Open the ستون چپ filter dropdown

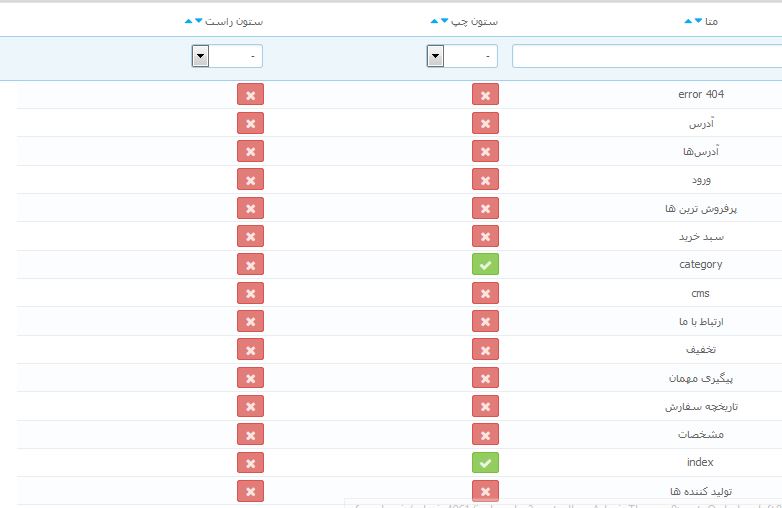point(462,56)
